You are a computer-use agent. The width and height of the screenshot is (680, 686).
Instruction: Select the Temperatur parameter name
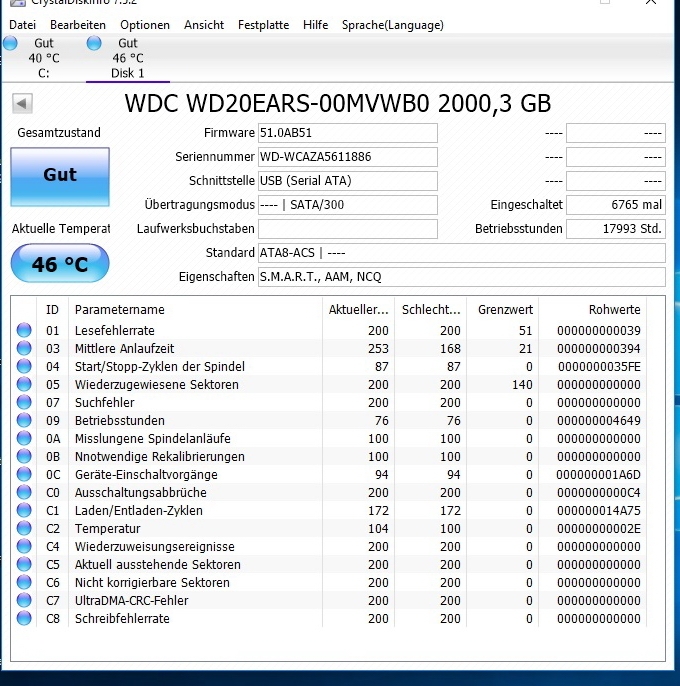pyautogui.click(x=108, y=528)
